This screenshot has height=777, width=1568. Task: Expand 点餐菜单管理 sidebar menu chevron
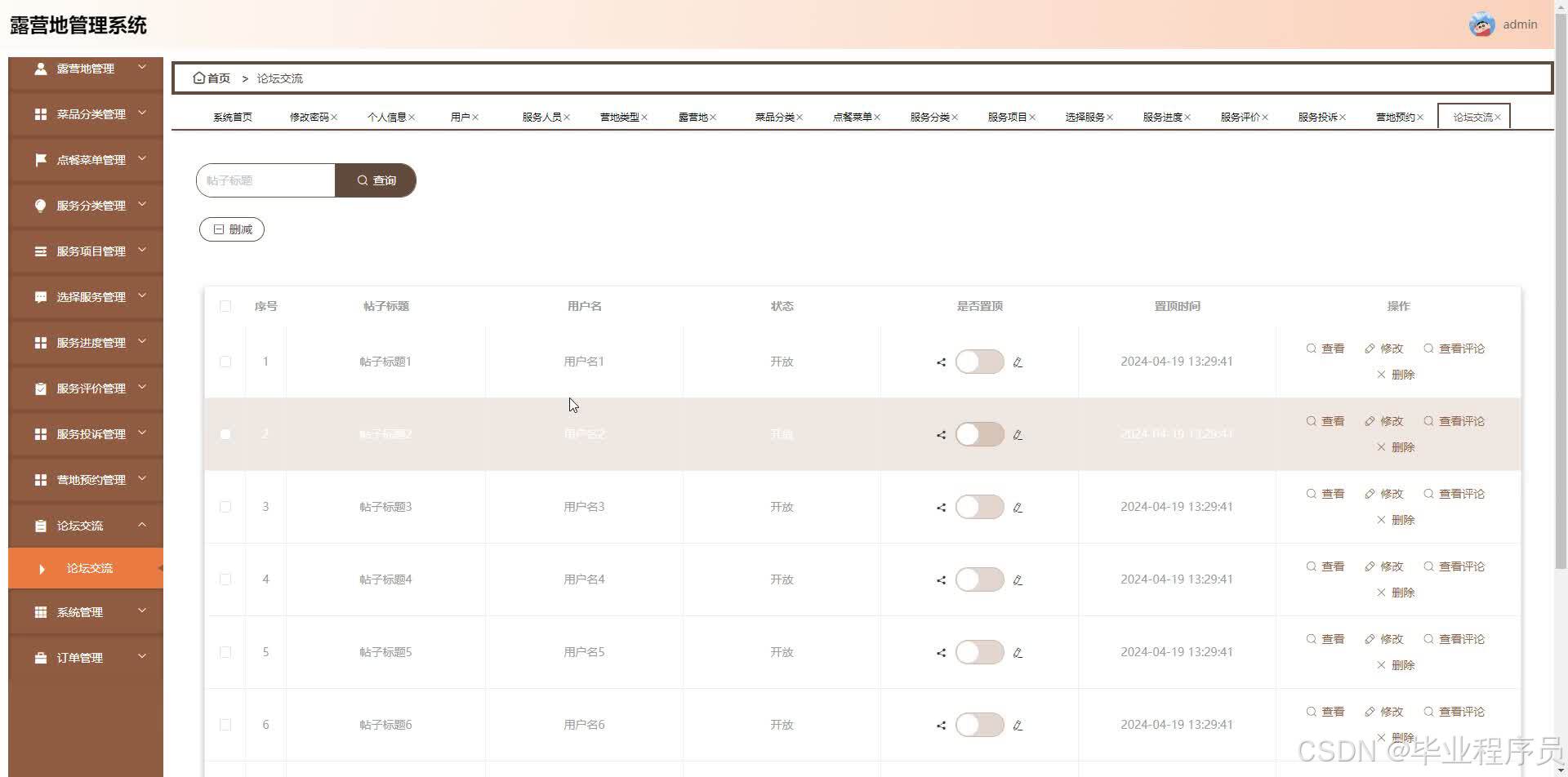pyautogui.click(x=142, y=158)
